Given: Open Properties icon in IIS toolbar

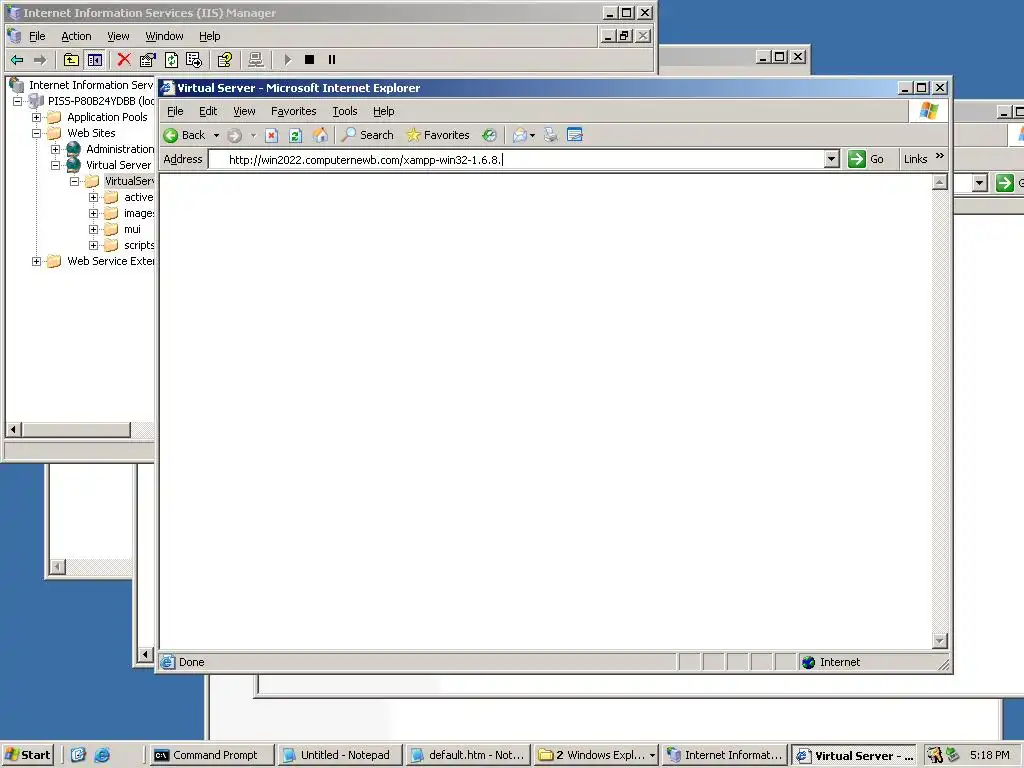Looking at the screenshot, I should [x=148, y=60].
